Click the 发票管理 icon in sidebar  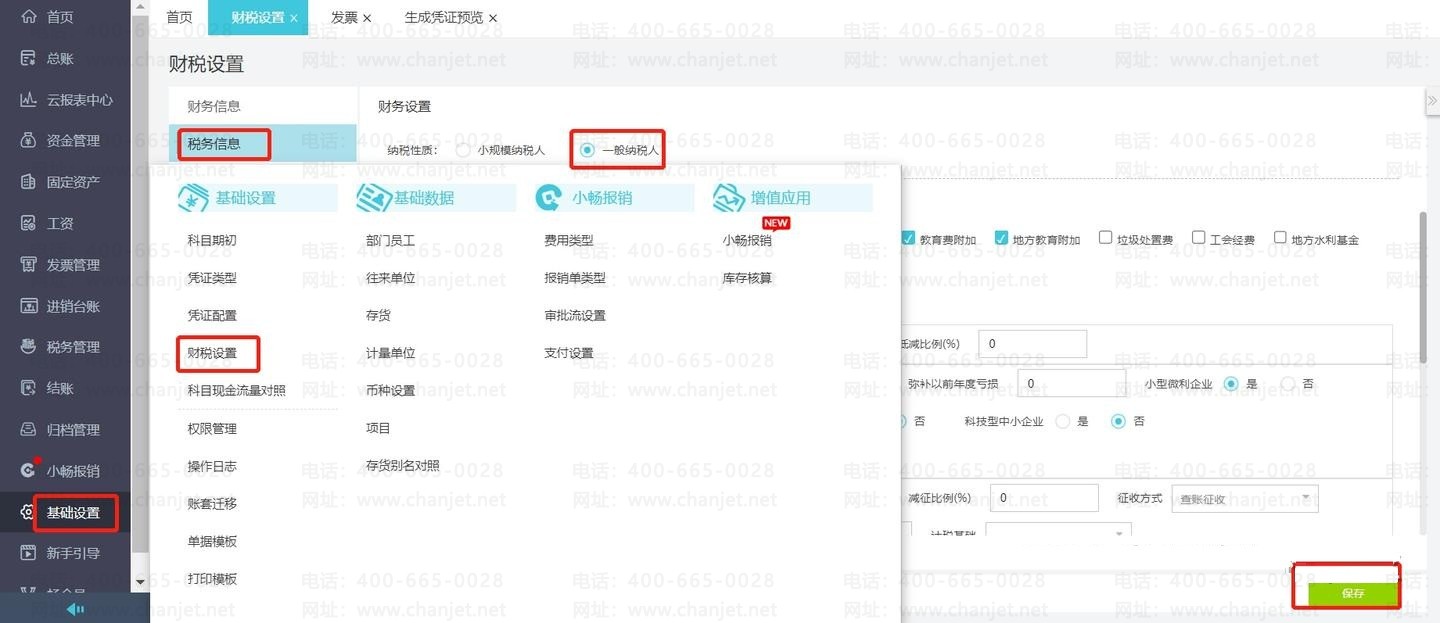[x=28, y=265]
